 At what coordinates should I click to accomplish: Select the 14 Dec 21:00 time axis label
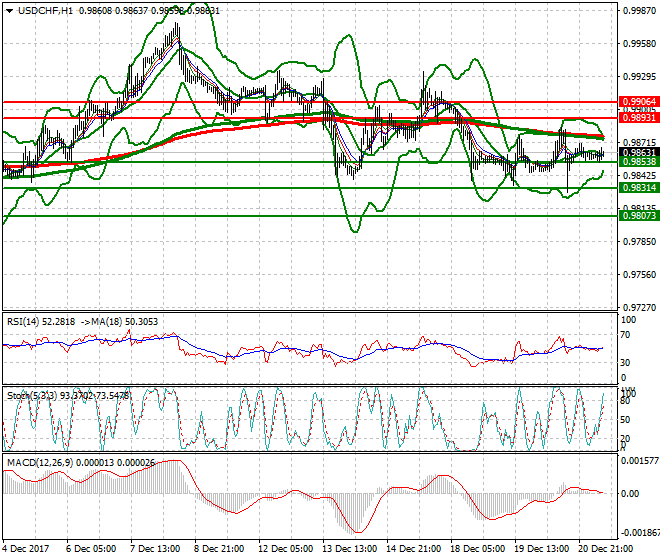tap(413, 549)
